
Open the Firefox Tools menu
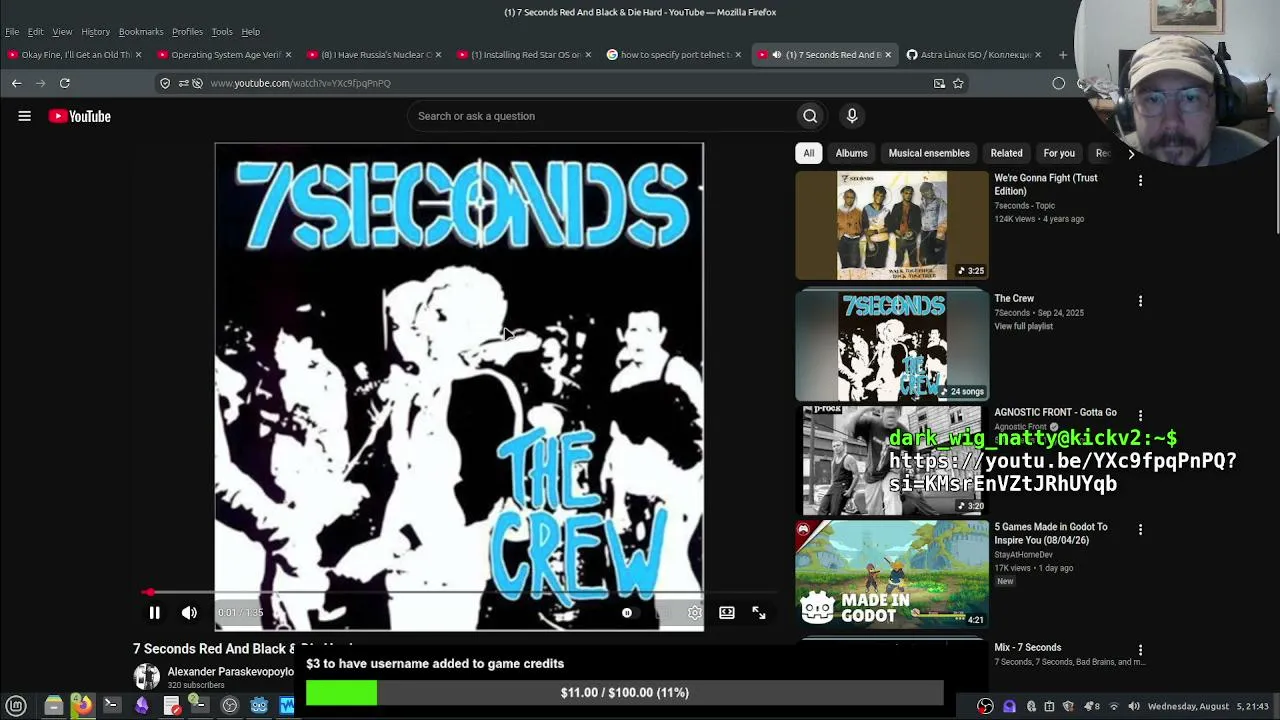click(x=222, y=32)
